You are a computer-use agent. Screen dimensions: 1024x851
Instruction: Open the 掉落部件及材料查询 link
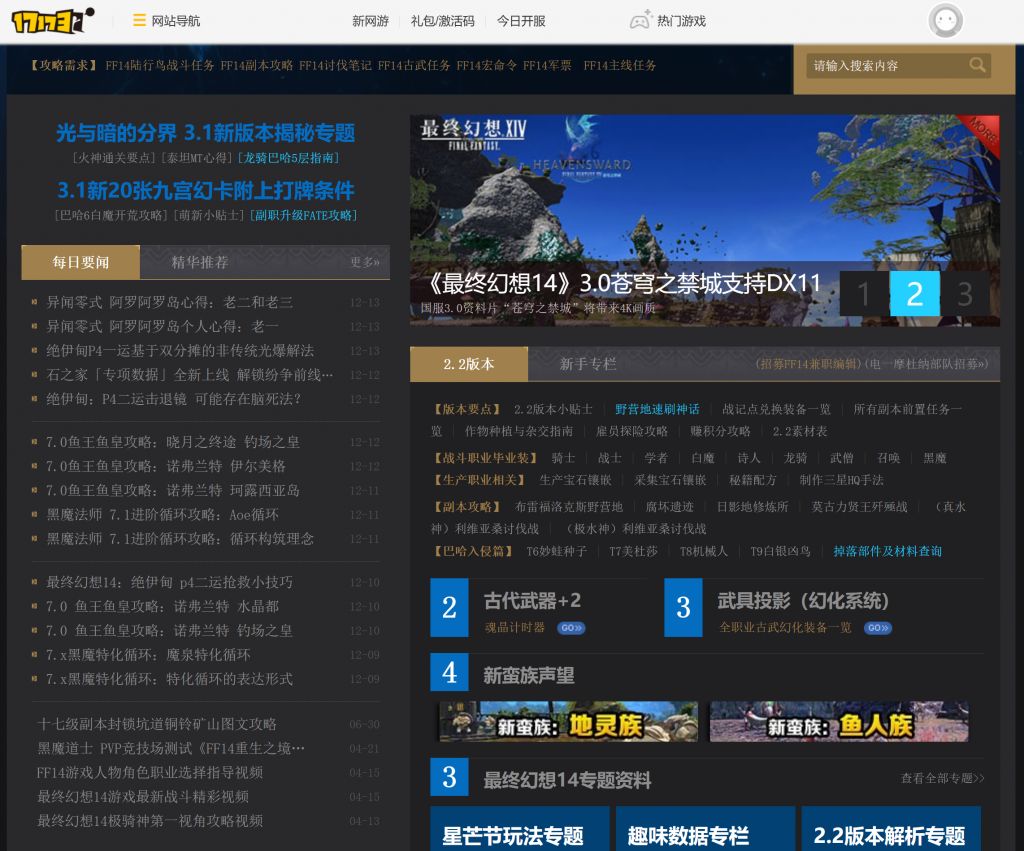pos(886,551)
